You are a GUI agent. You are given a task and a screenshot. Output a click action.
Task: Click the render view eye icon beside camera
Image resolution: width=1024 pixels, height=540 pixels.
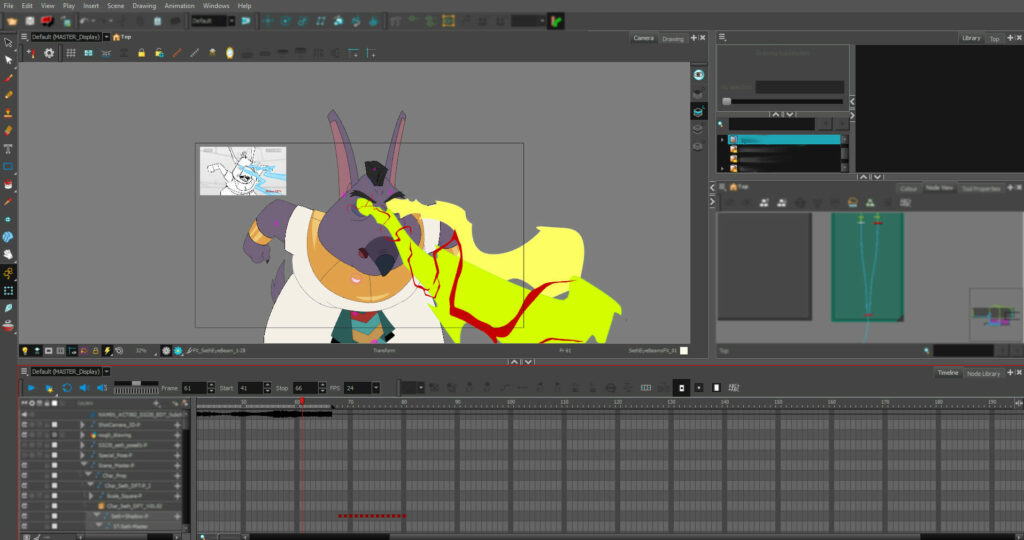(x=698, y=75)
